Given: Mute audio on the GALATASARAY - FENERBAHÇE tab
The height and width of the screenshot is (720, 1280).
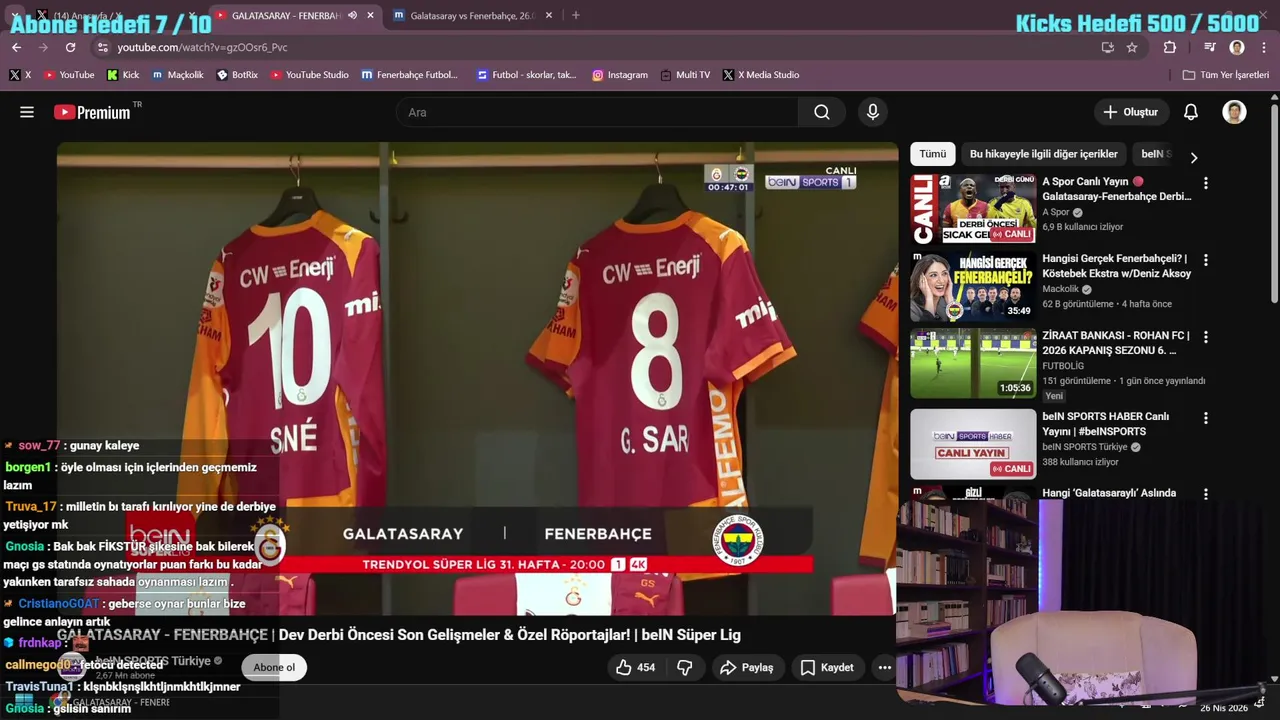Looking at the screenshot, I should point(352,15).
